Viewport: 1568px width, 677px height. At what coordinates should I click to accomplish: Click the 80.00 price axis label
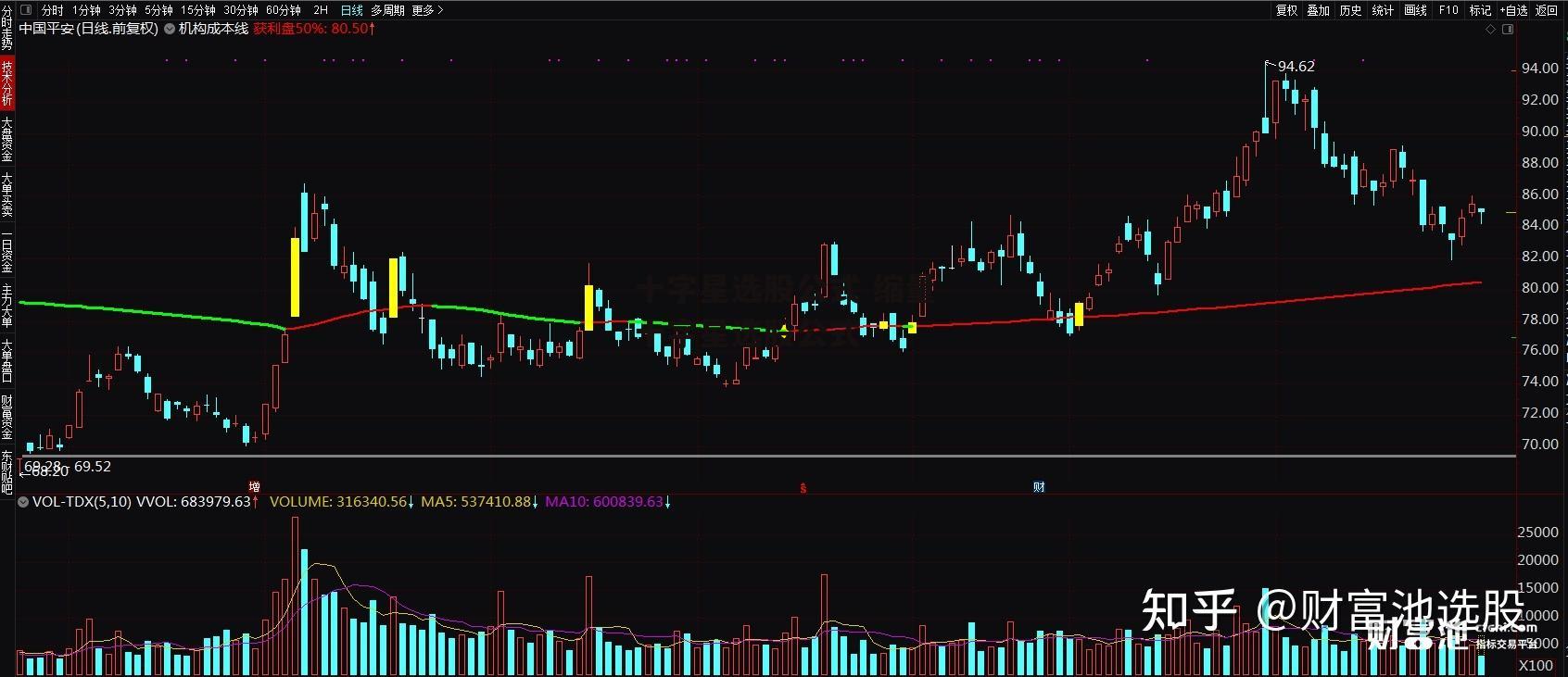(1539, 288)
